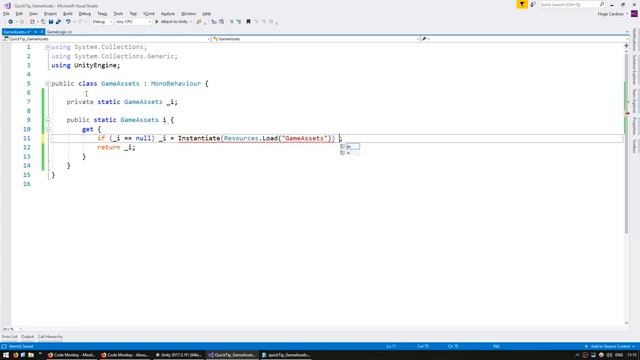The width and height of the screenshot is (640, 360).
Task: Click the comment selection toolbar icon
Action: tap(231, 22)
